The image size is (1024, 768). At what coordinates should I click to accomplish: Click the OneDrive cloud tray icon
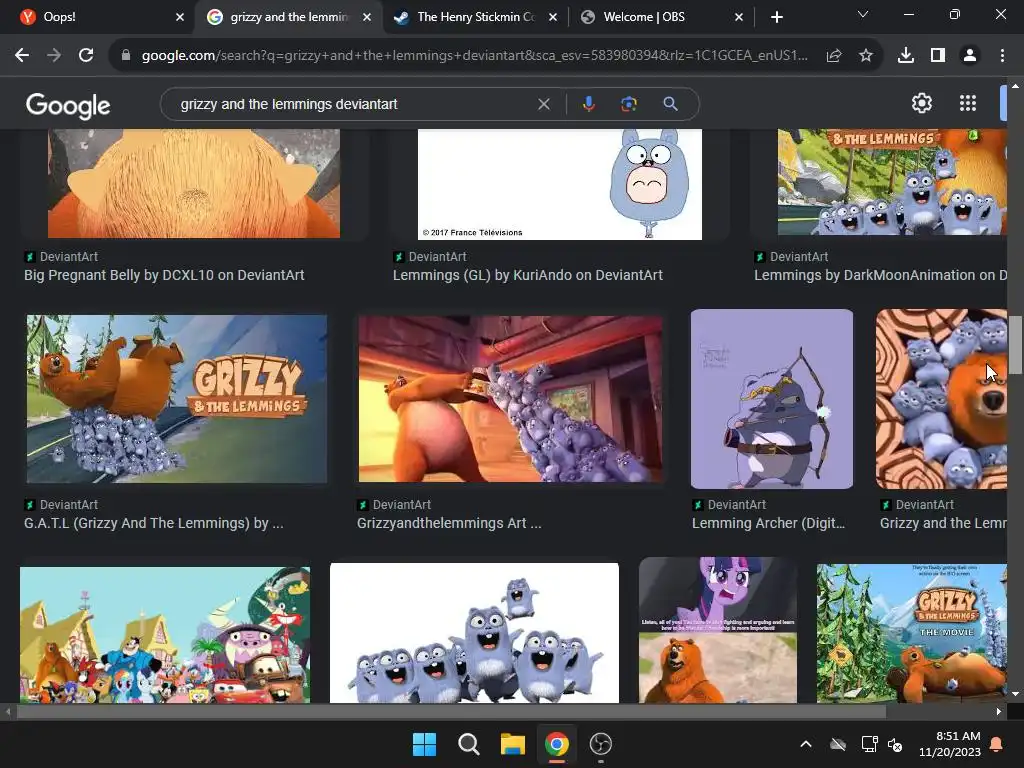(x=838, y=744)
